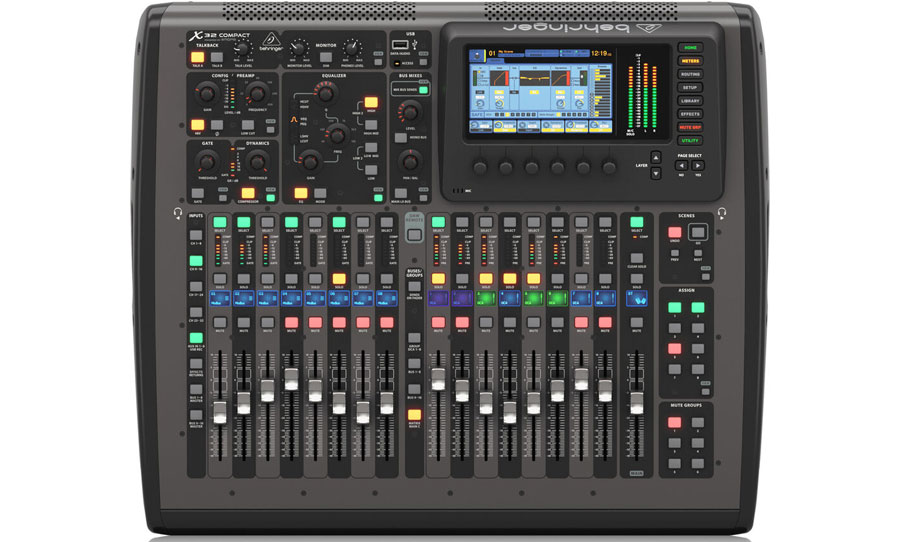Select the AUX IN / USB REC layer button
Screen dimensions: 900x542
[x=196, y=338]
